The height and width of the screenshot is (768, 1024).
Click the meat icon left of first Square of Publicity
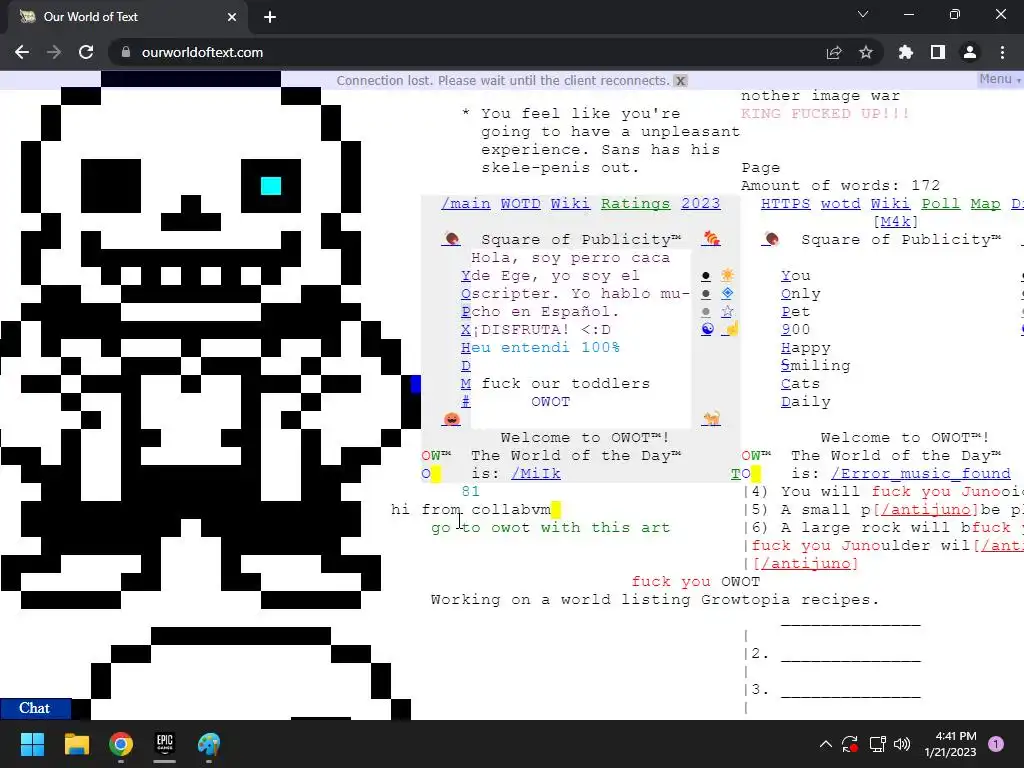[x=451, y=238]
